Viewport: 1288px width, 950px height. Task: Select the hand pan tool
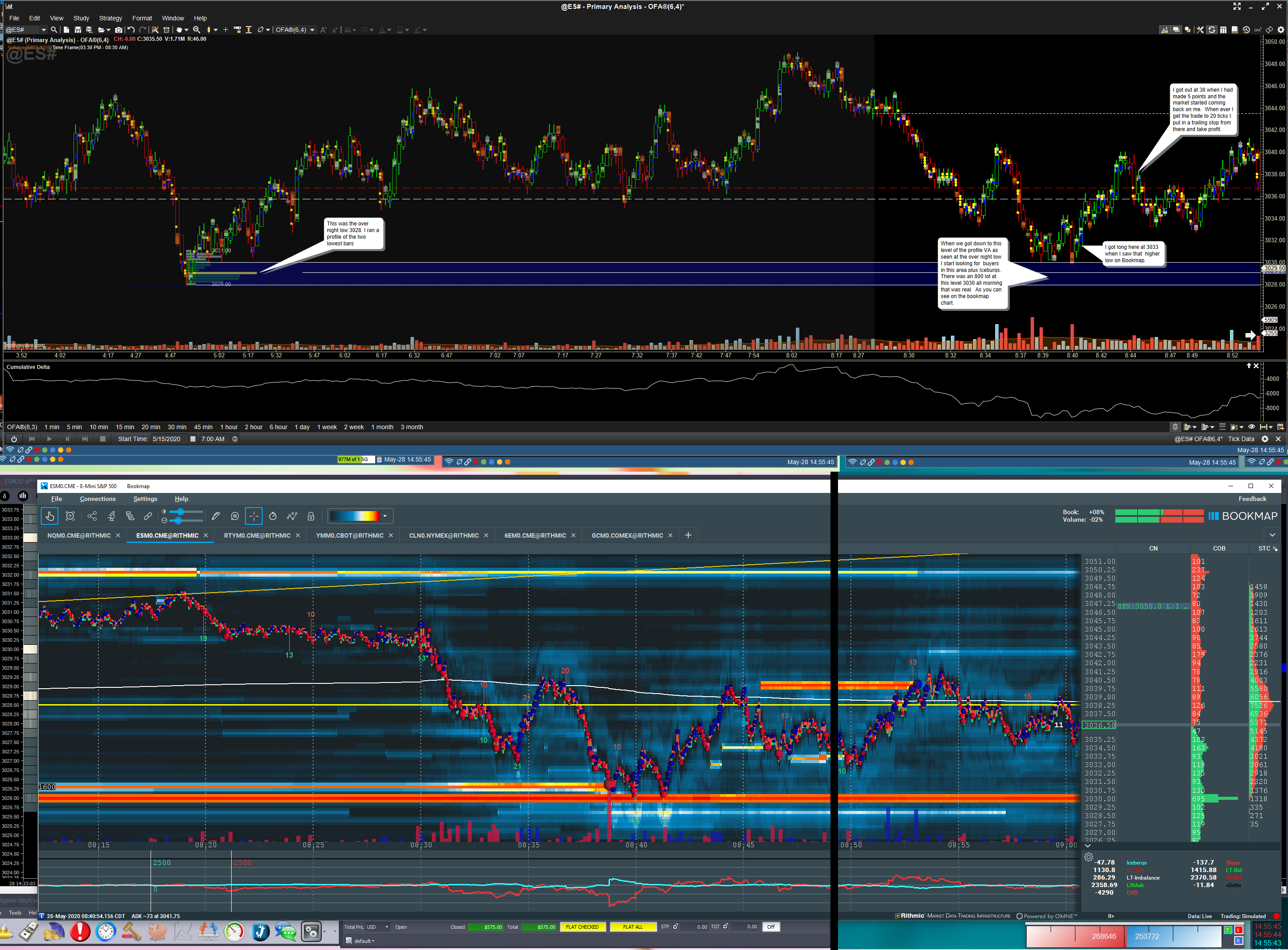pyautogui.click(x=180, y=30)
